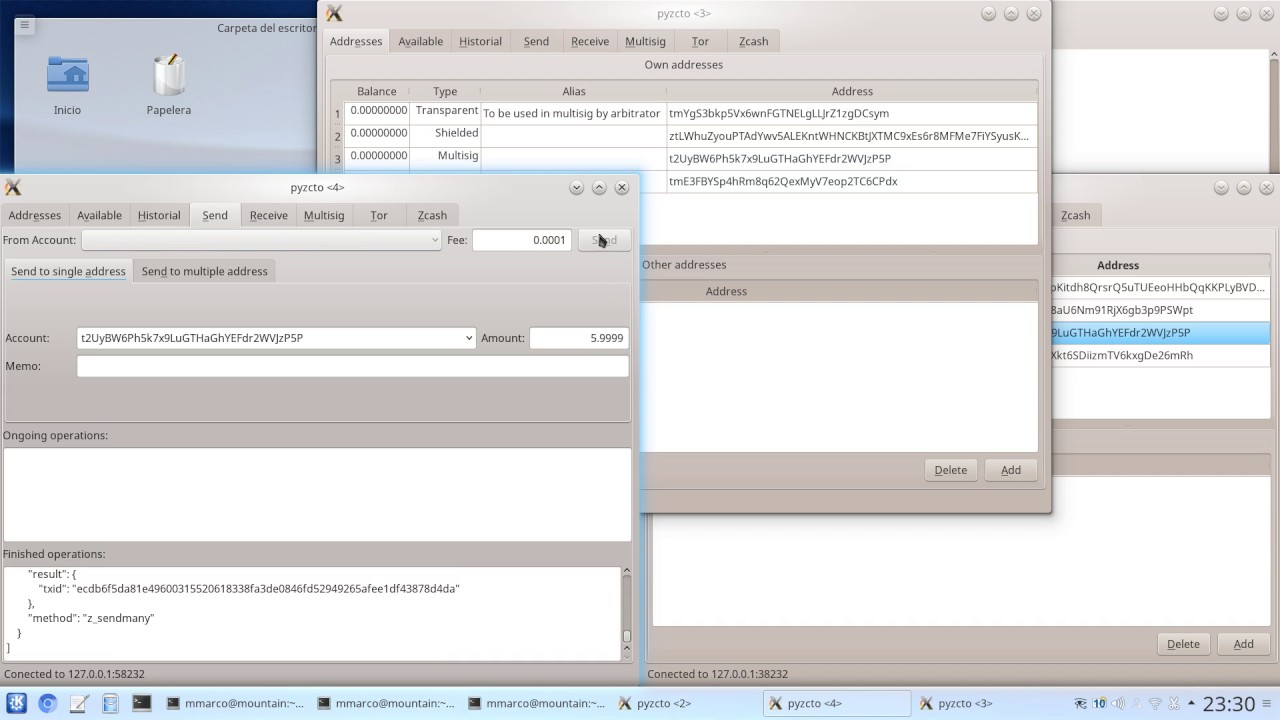Open the Klipper scissors clipboard icon
The image size is (1280, 720).
point(1174,703)
